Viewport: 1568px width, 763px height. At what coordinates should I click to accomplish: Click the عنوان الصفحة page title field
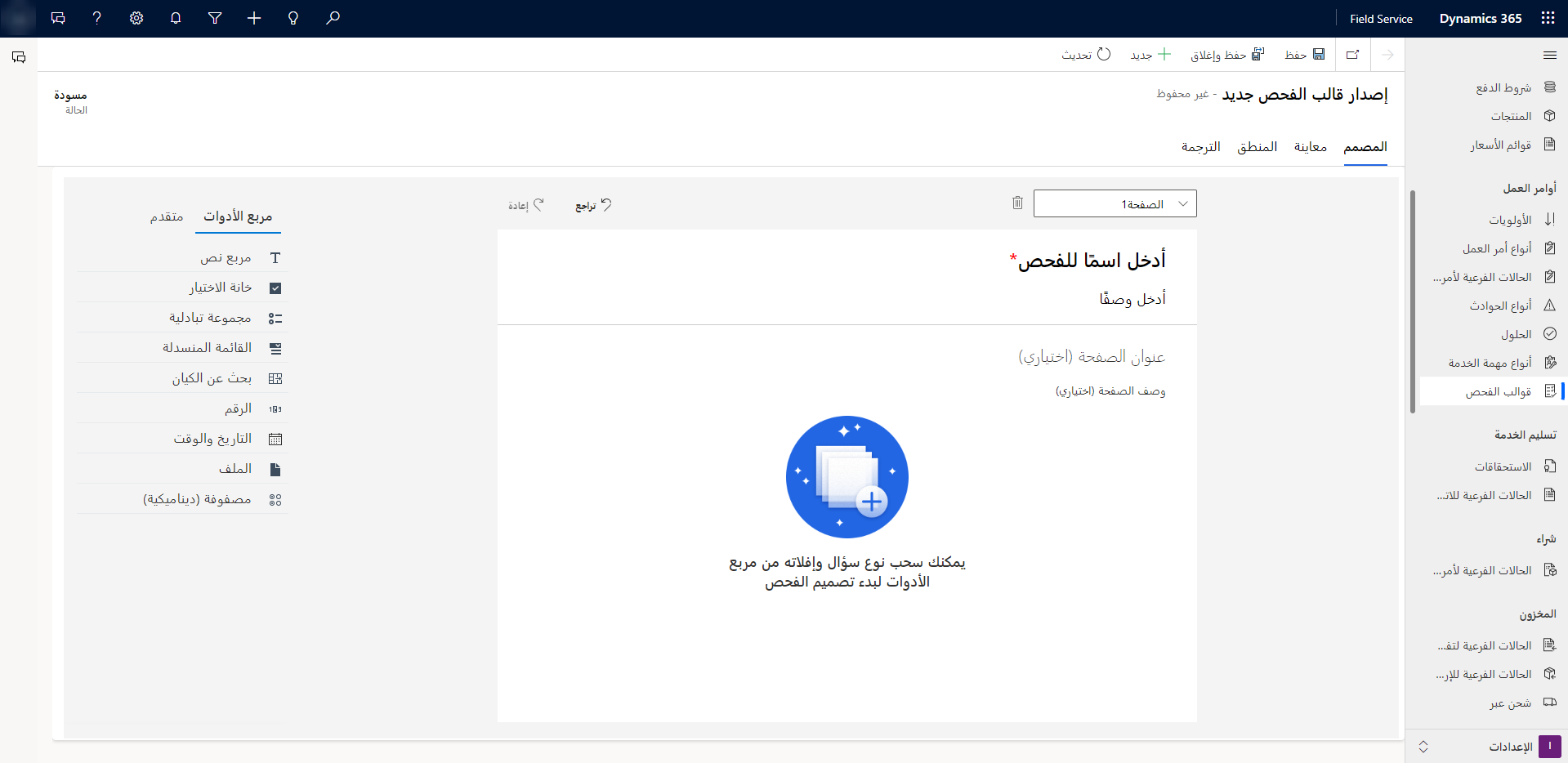click(1092, 357)
